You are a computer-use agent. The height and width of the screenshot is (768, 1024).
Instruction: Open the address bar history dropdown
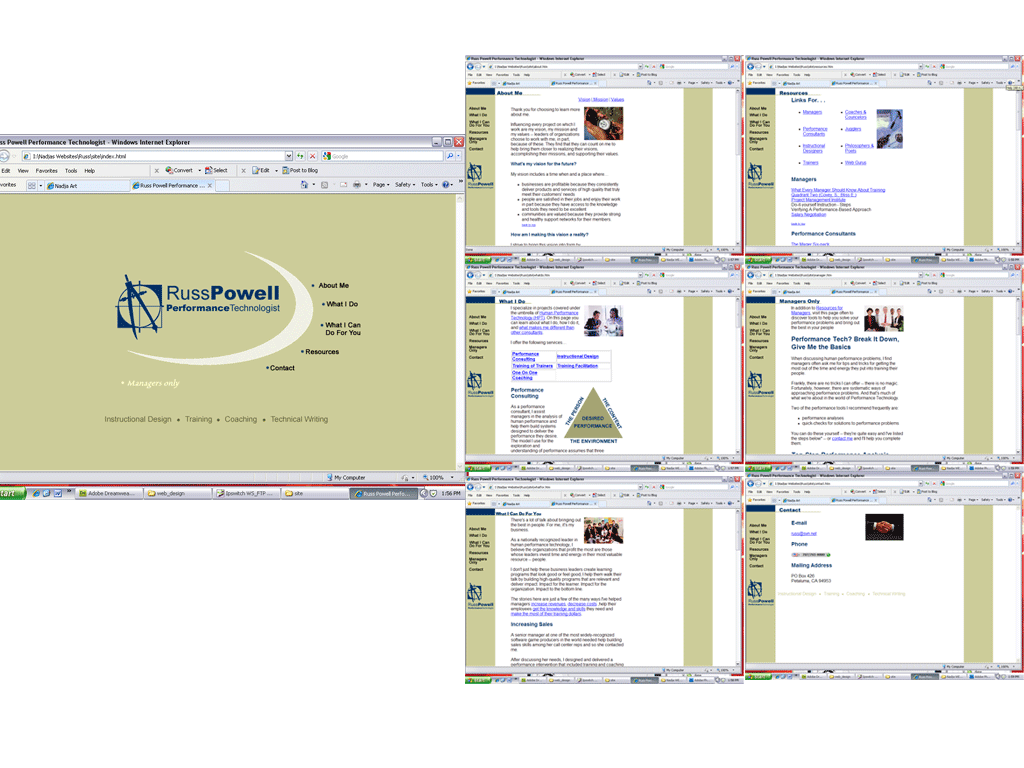pos(289,156)
